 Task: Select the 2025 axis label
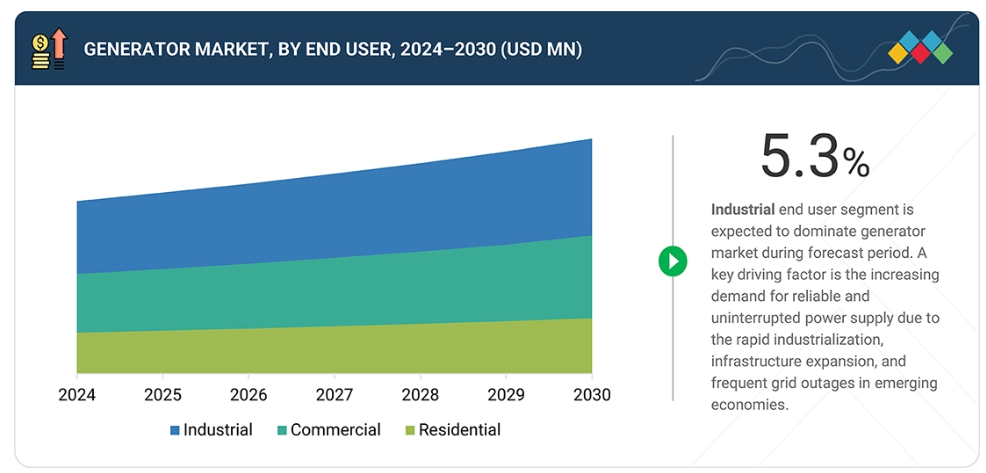(x=163, y=395)
